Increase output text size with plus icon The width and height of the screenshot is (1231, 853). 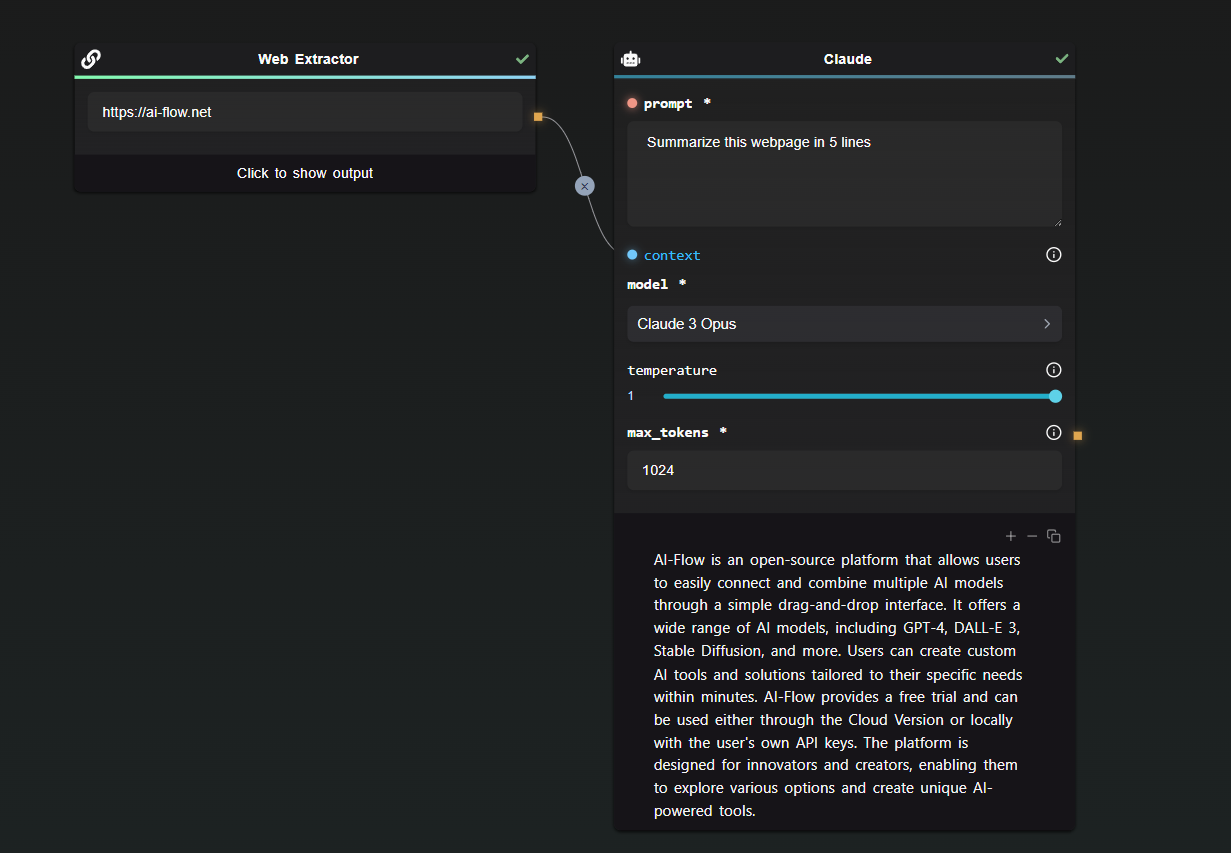click(1011, 537)
